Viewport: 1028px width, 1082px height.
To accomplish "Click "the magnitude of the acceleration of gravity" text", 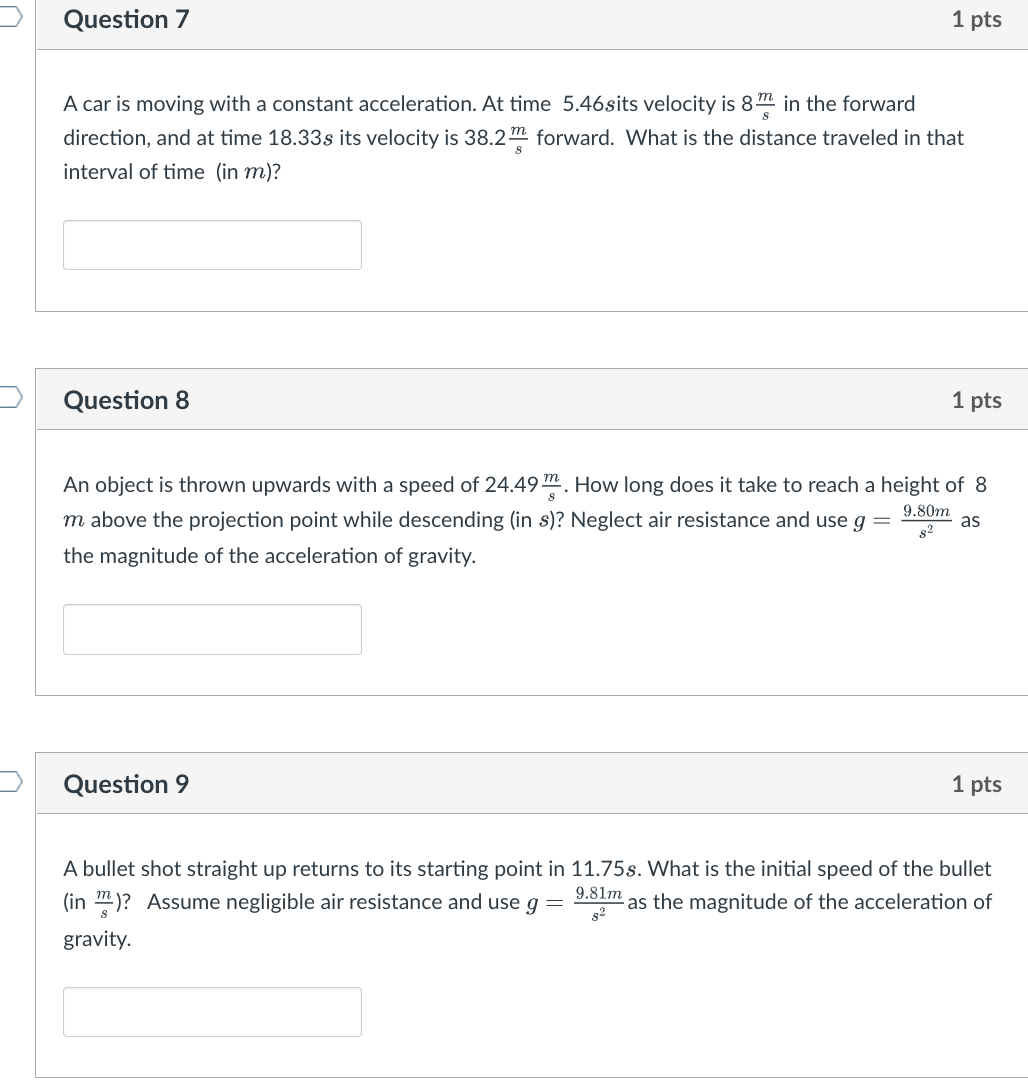I will pos(269,555).
